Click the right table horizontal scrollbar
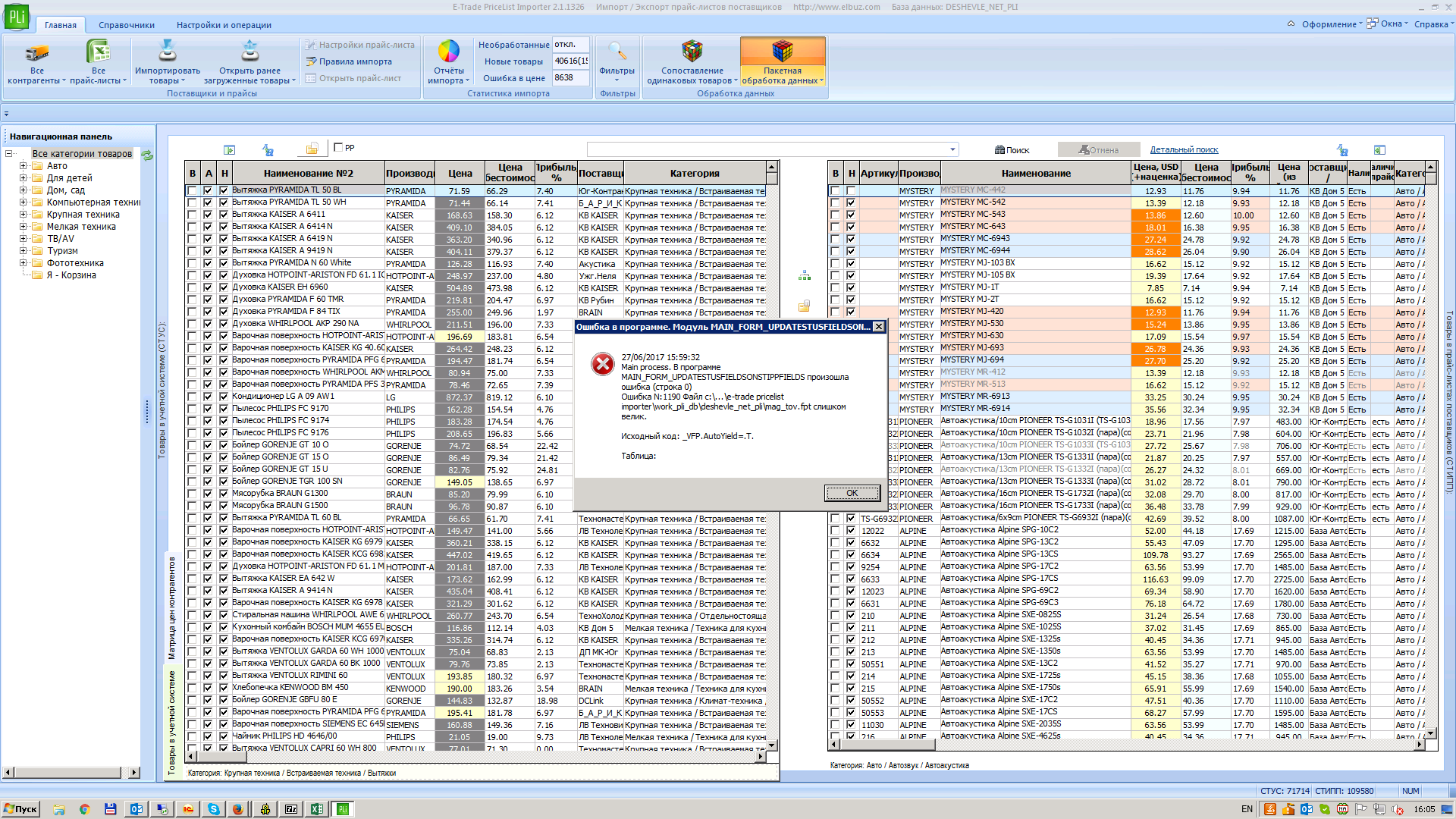Screen dimensions: 1456x819 point(1125,745)
